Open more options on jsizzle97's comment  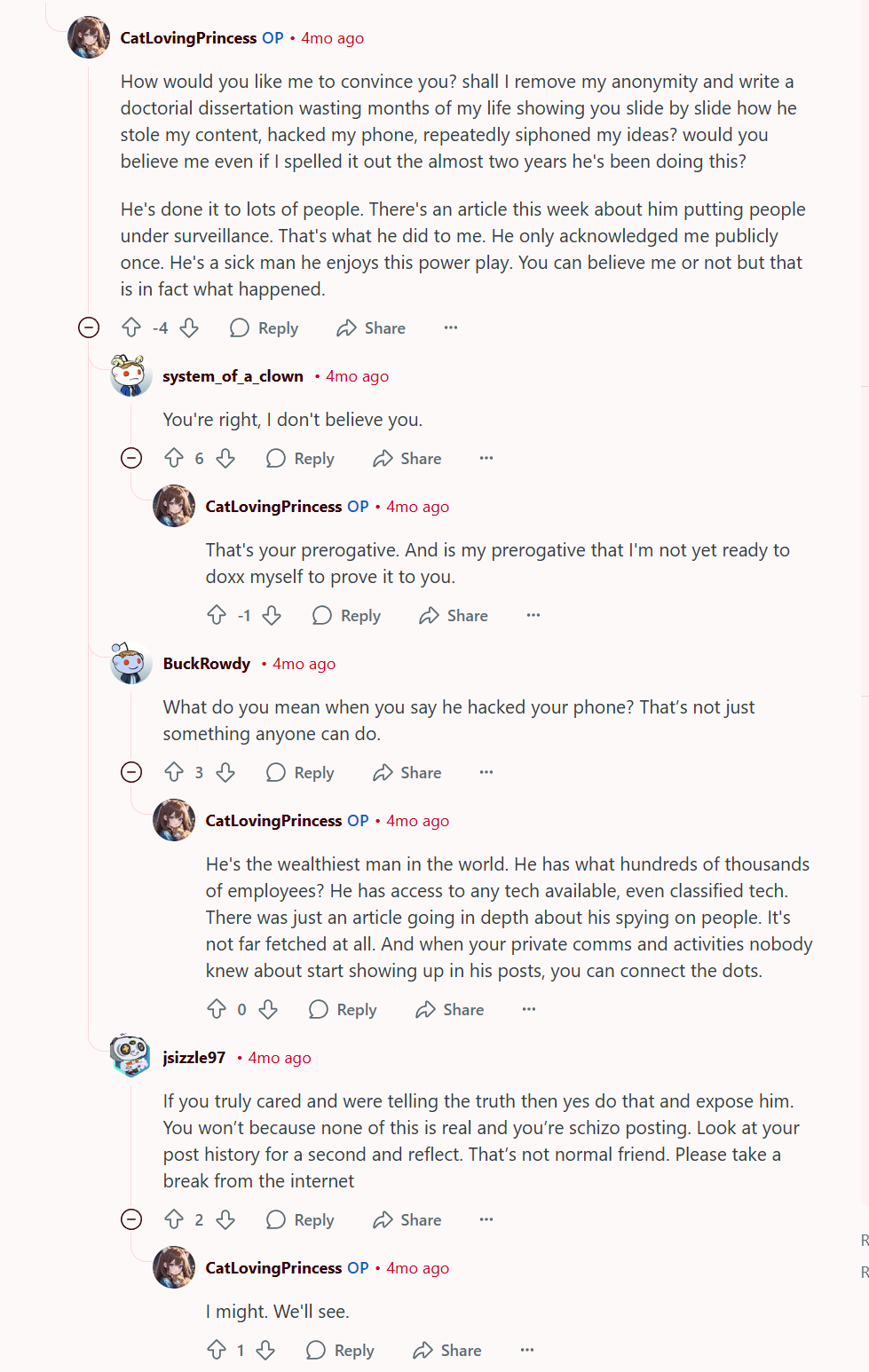486,1219
